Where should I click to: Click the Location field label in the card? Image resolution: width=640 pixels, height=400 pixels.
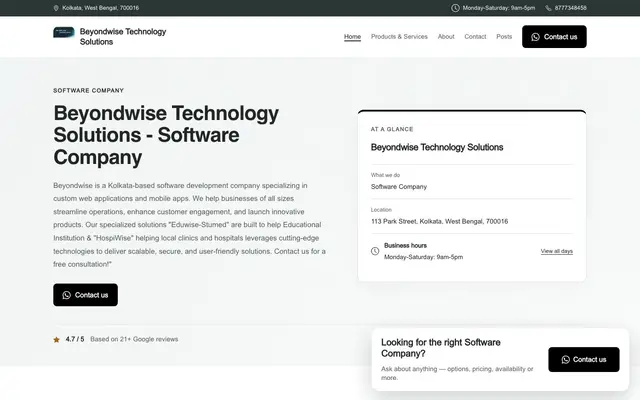click(x=381, y=210)
